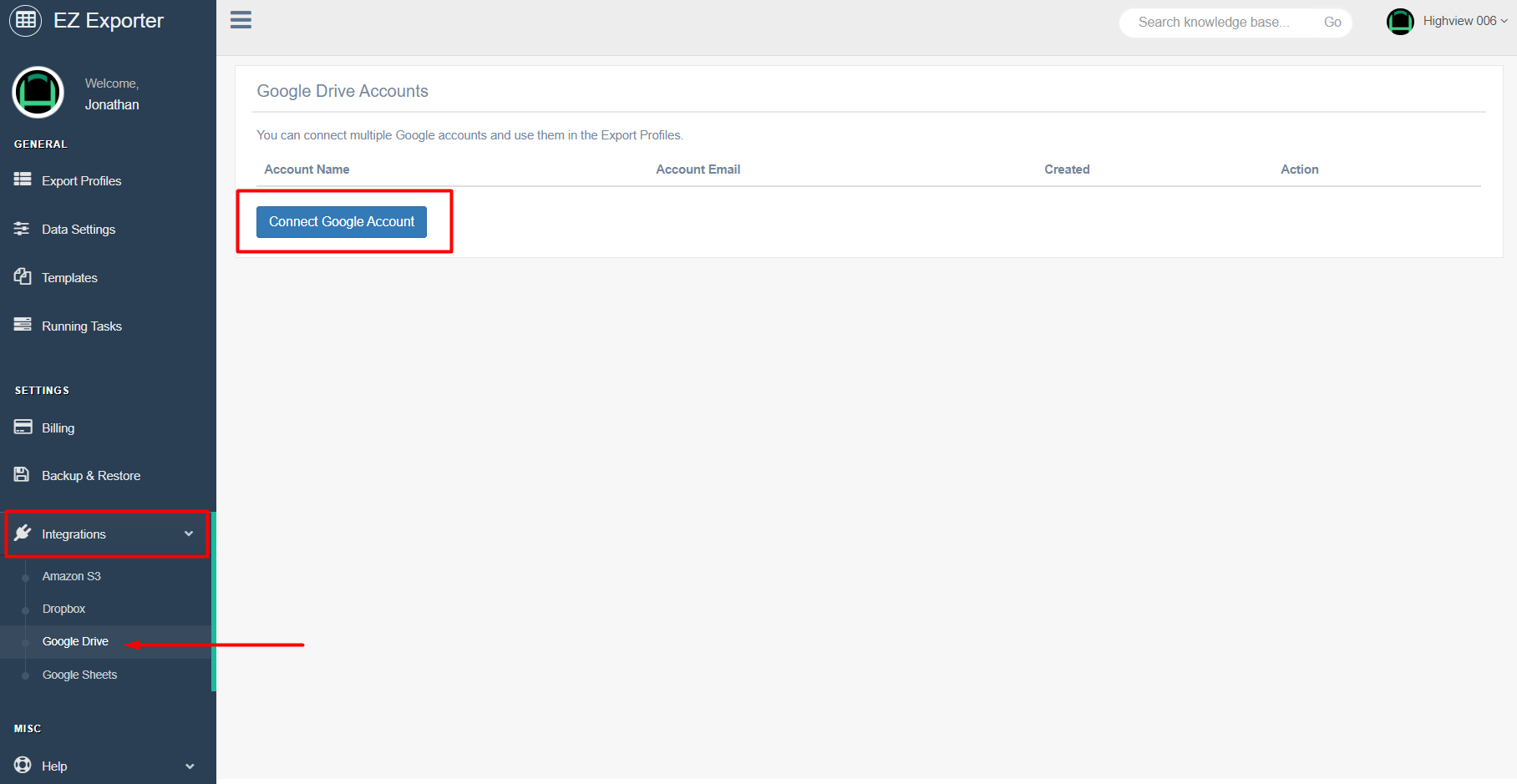Click the Backup & Restore save icon
Viewport: 1517px width, 784px height.
[x=23, y=474]
